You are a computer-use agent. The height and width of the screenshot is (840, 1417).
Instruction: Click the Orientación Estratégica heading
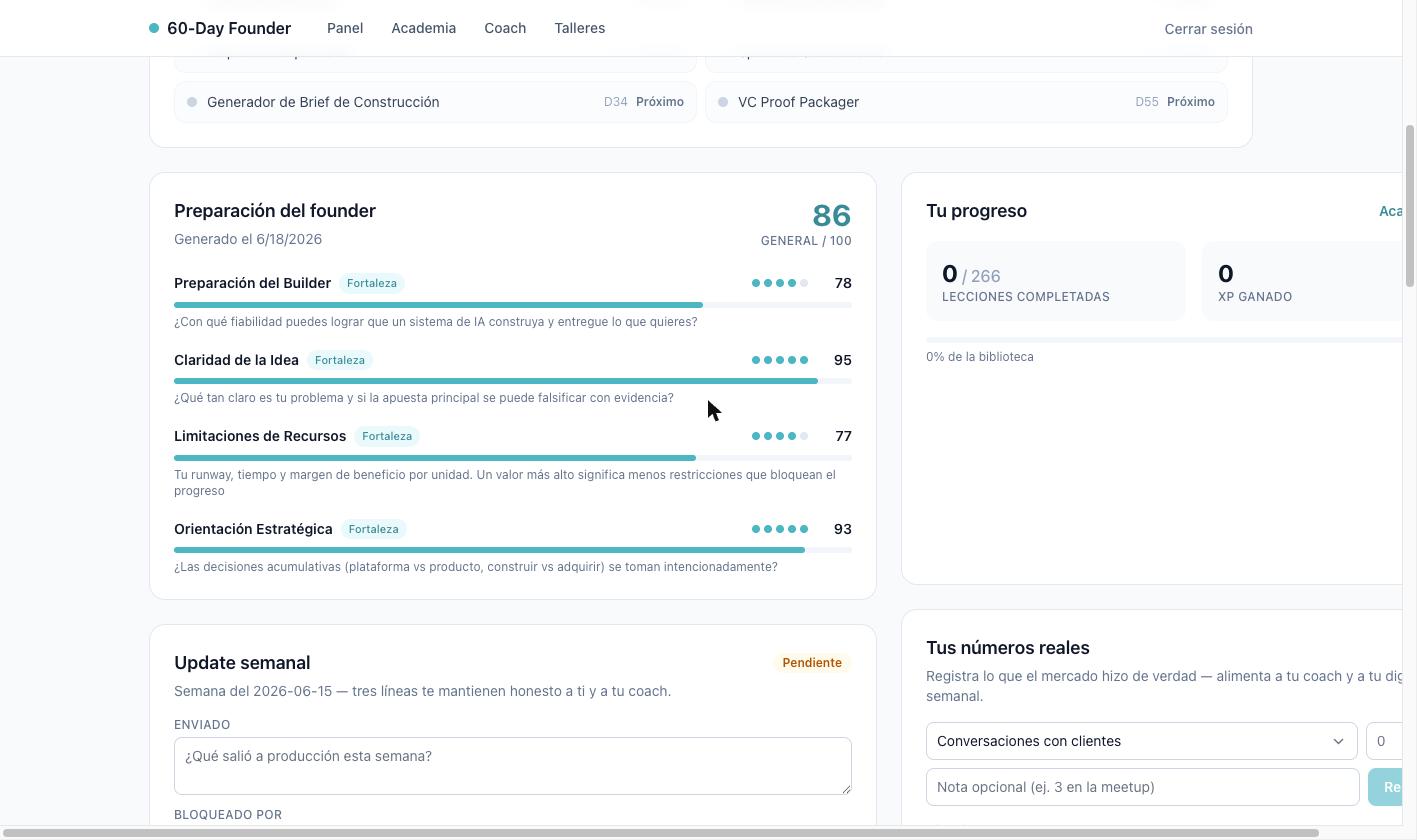coord(253,529)
